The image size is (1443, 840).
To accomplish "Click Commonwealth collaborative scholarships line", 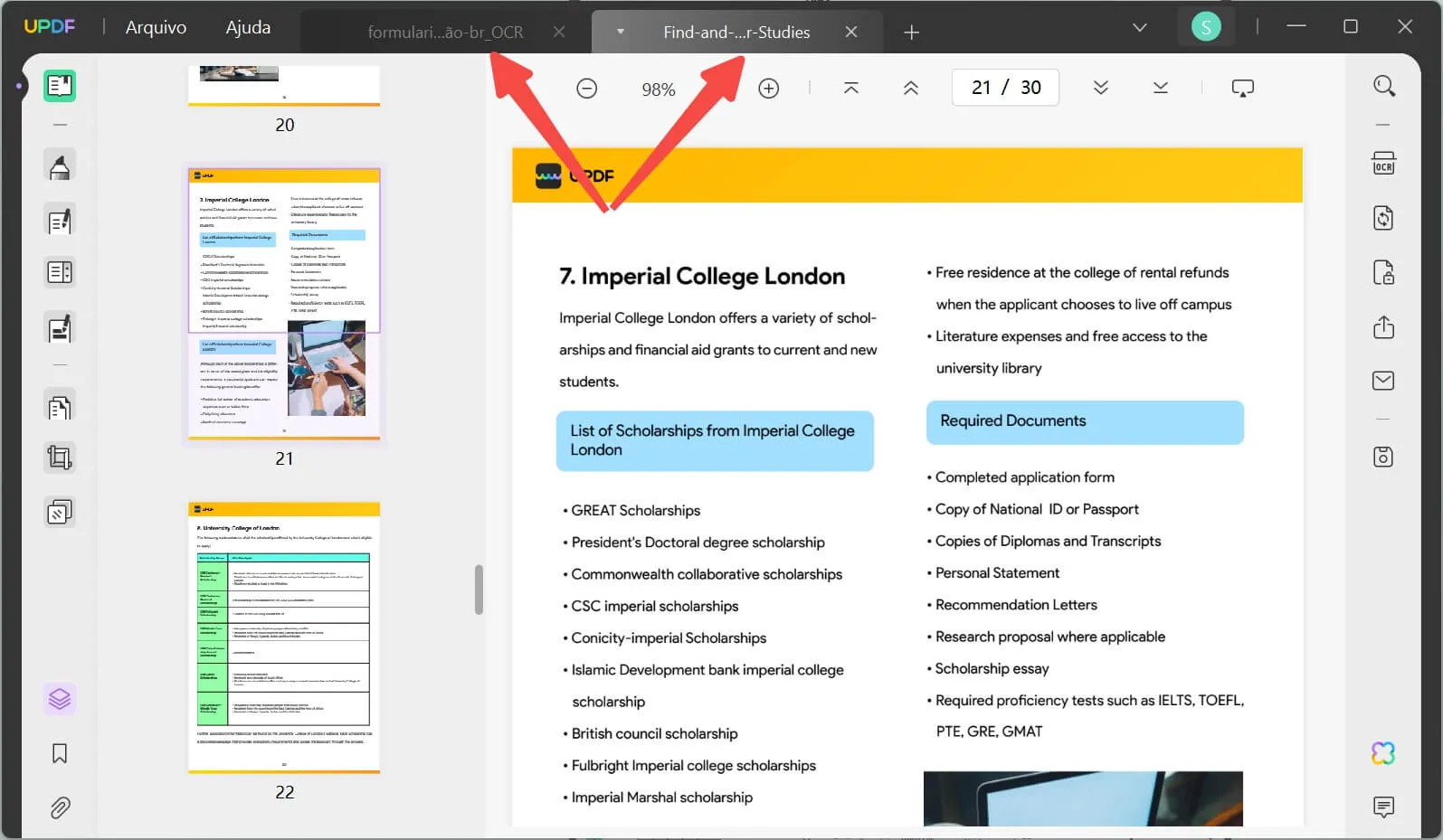I will [x=702, y=574].
